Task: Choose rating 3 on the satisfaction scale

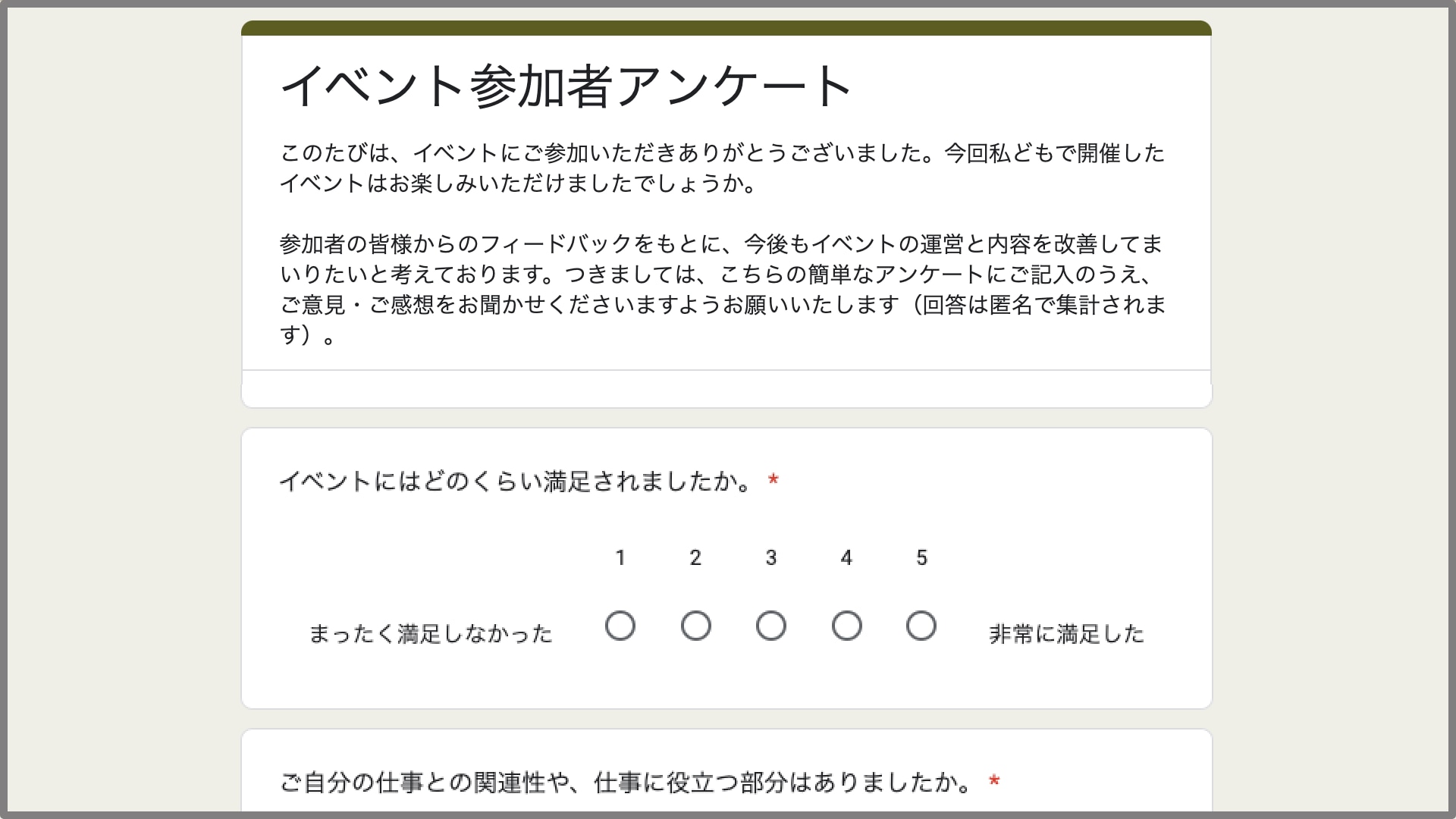Action: point(771,626)
